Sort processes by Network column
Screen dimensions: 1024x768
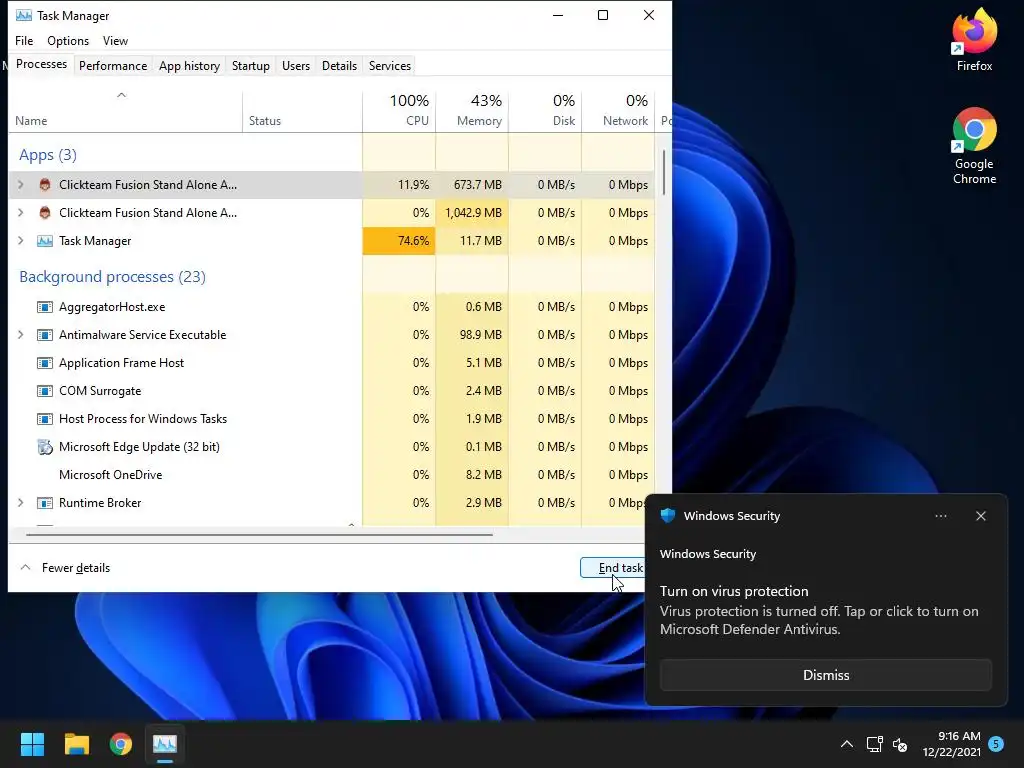coord(618,110)
